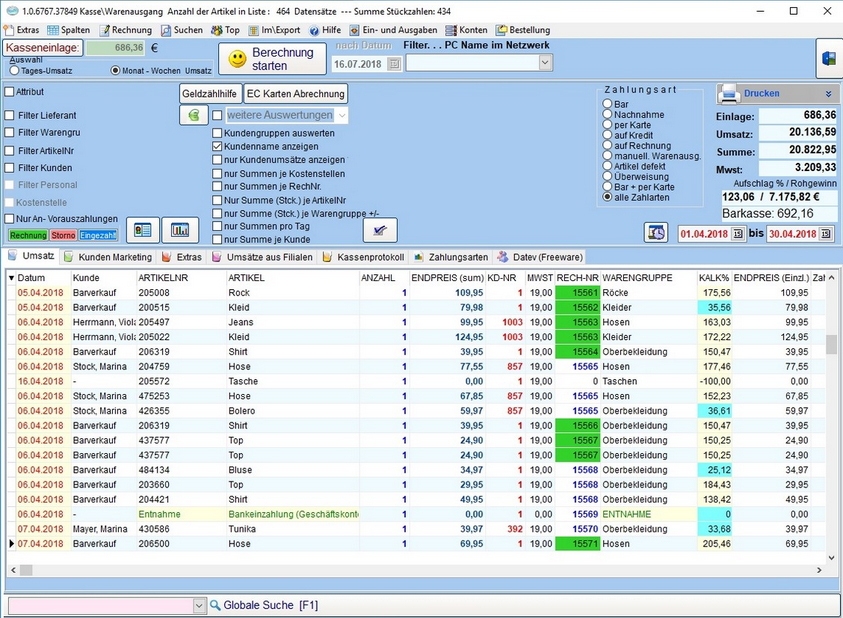Image resolution: width=843 pixels, height=618 pixels.
Task: Click the Kasseneinlage amount input field
Action: [x=115, y=47]
